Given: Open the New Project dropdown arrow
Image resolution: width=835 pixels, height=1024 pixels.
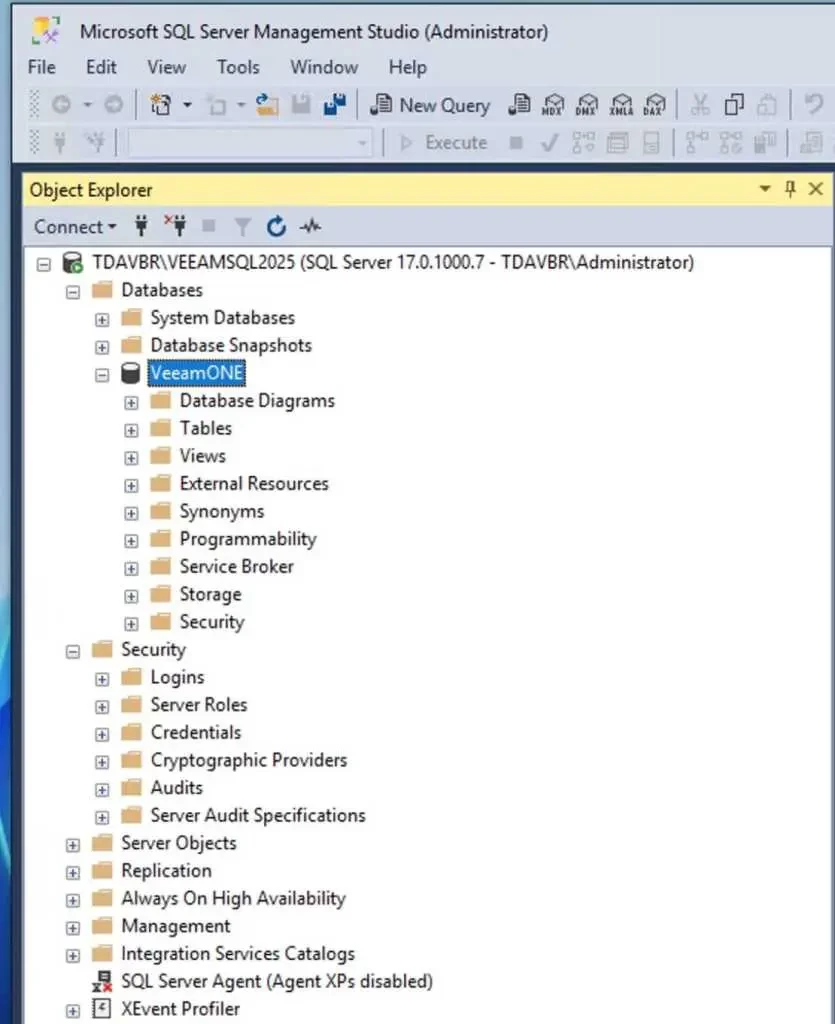Looking at the screenshot, I should click(x=187, y=104).
